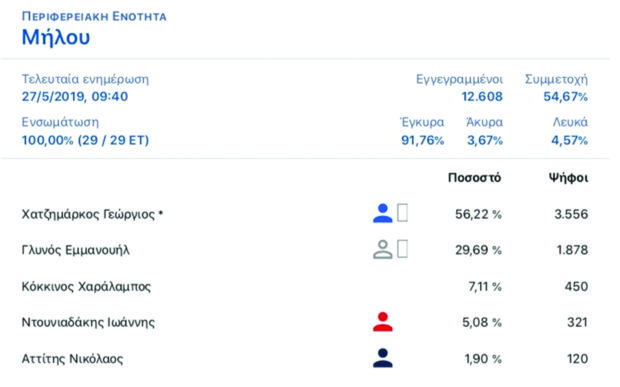Click the Έγκυρα percentage 91,76%
620x387 pixels.
click(423, 140)
